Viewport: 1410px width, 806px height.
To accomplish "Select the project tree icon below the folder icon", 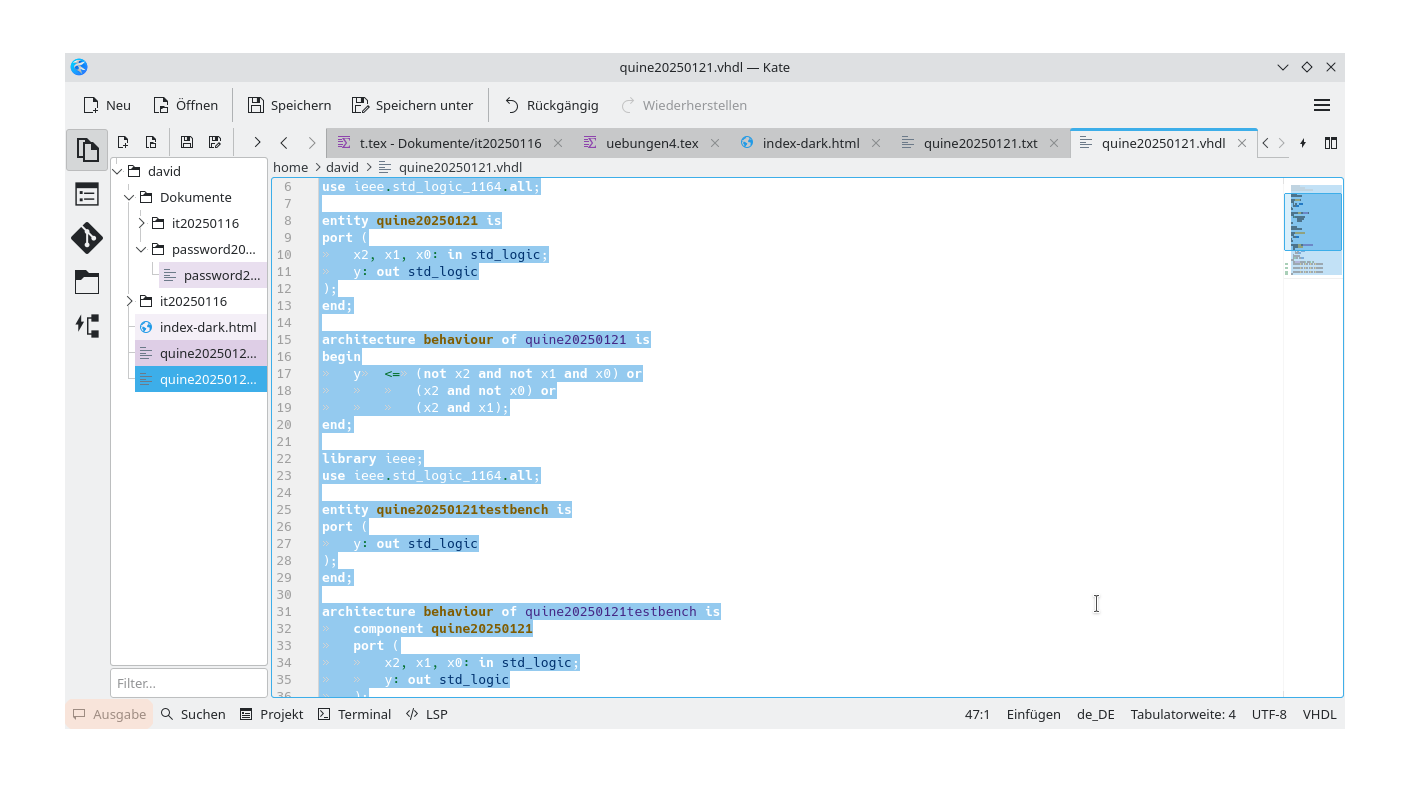I will coord(87,325).
